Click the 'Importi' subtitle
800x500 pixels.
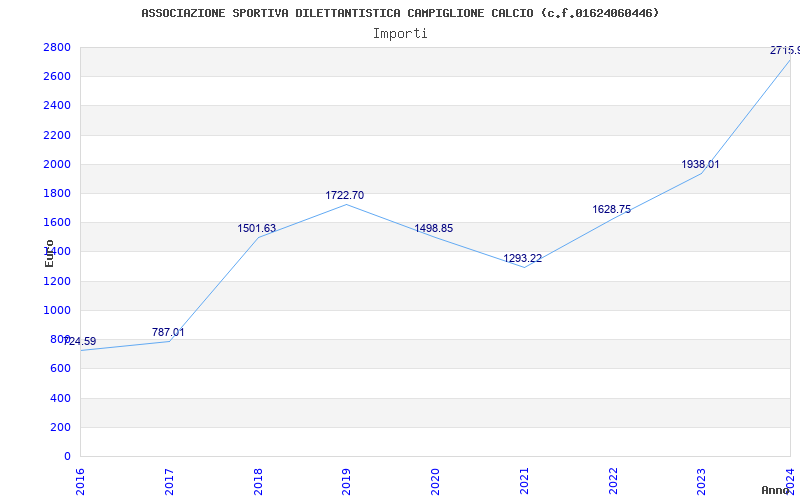[400, 34]
